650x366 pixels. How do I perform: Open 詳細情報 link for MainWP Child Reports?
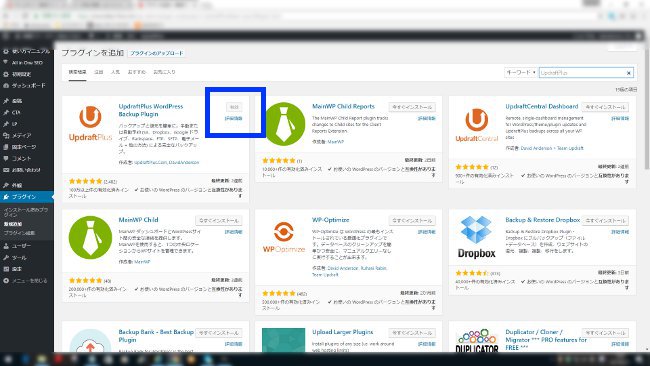click(427, 119)
